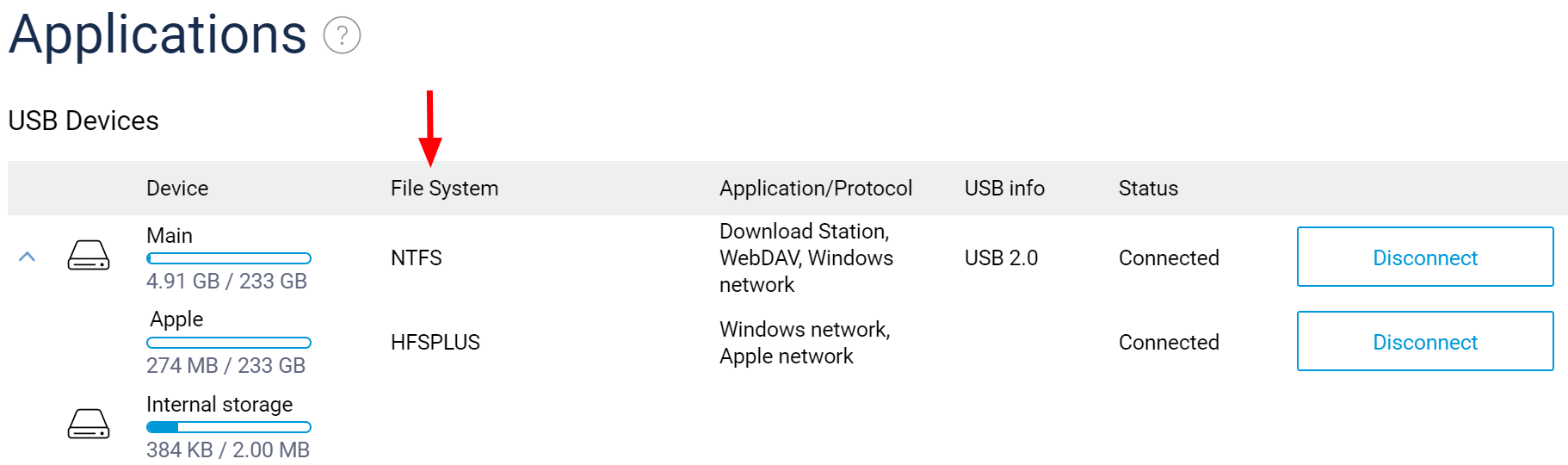Select the Main partition name
The height and width of the screenshot is (465, 1568).
point(170,236)
